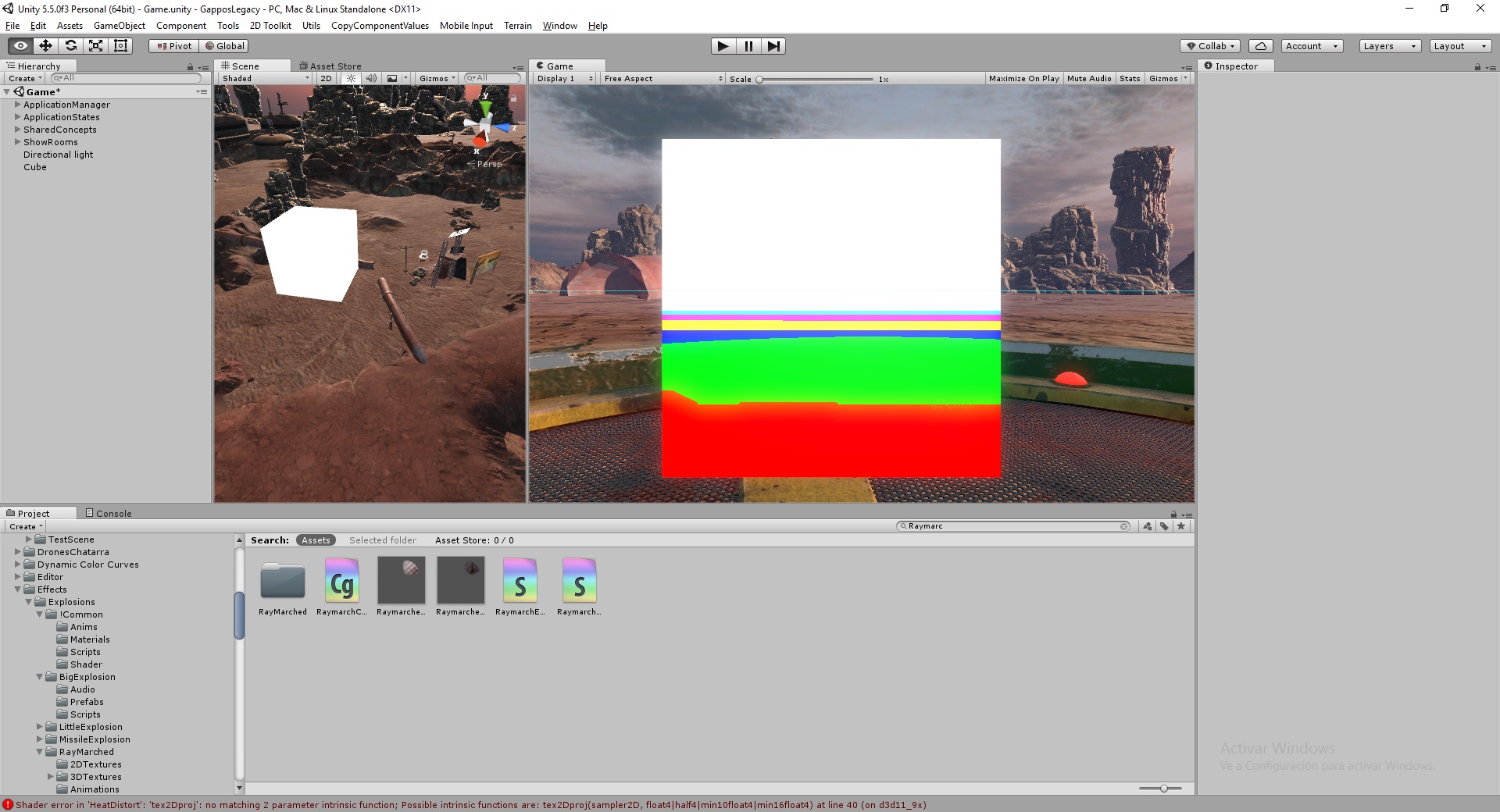
Task: Select the RayMarched folder asset
Action: point(283,587)
